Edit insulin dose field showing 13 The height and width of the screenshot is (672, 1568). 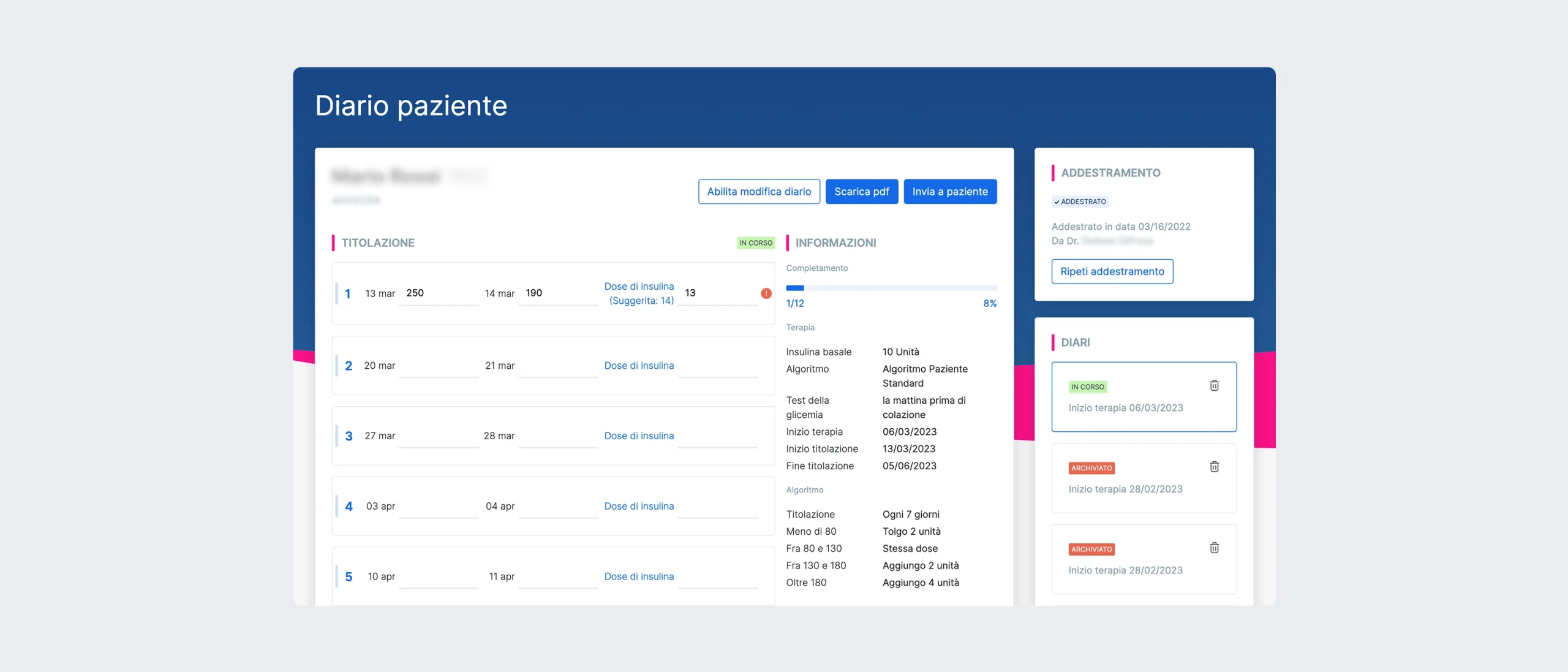coord(717,293)
